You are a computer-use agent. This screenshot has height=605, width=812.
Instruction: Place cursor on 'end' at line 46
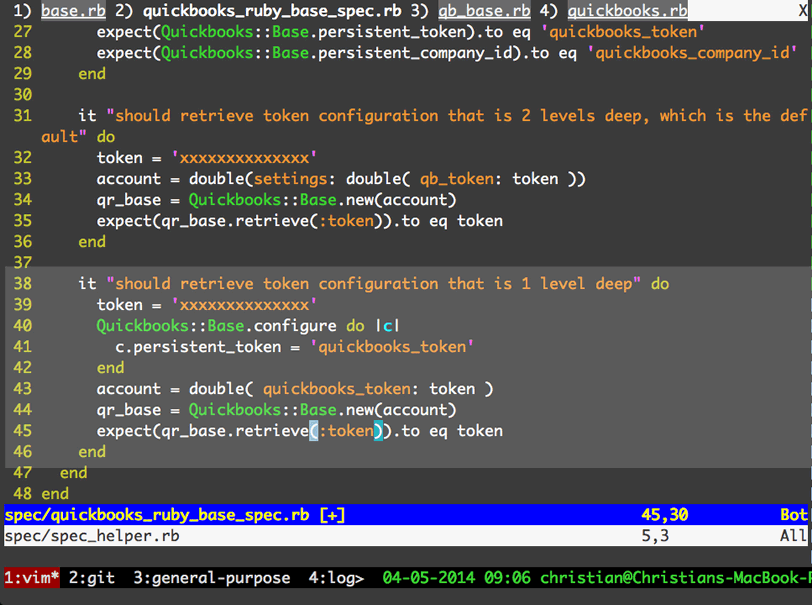click(92, 451)
